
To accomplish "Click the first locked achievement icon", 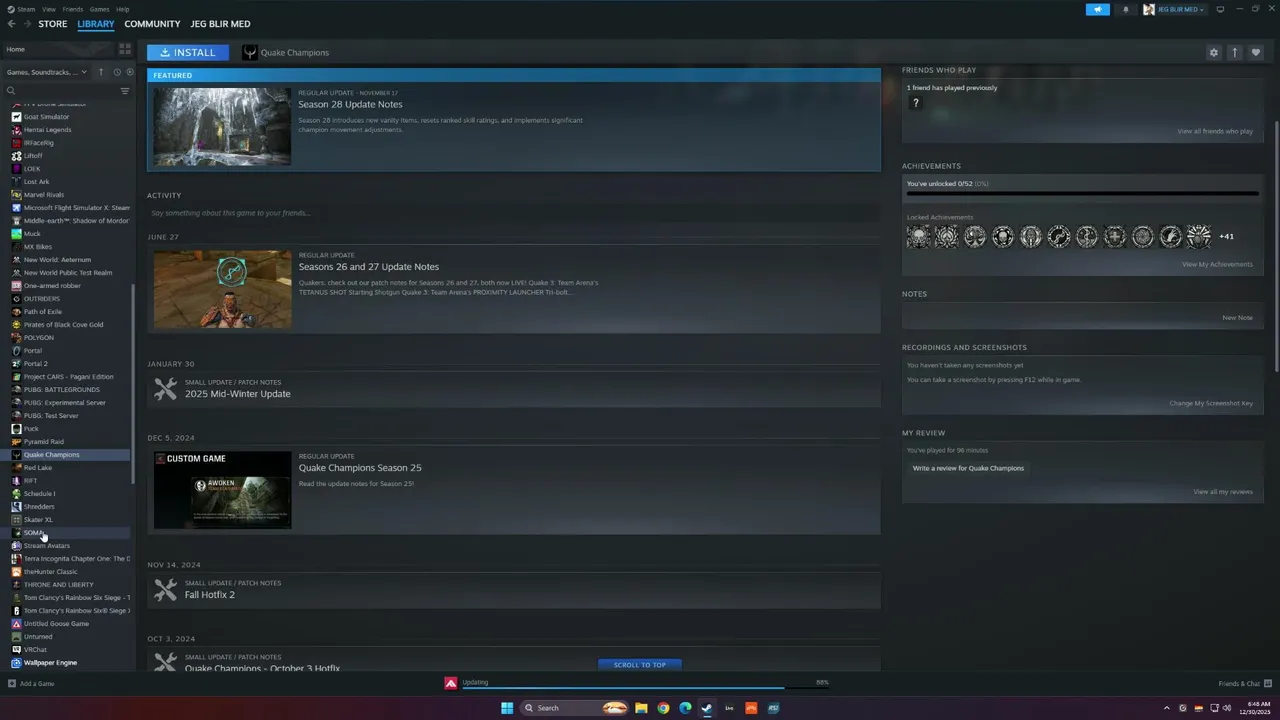I will (918, 237).
